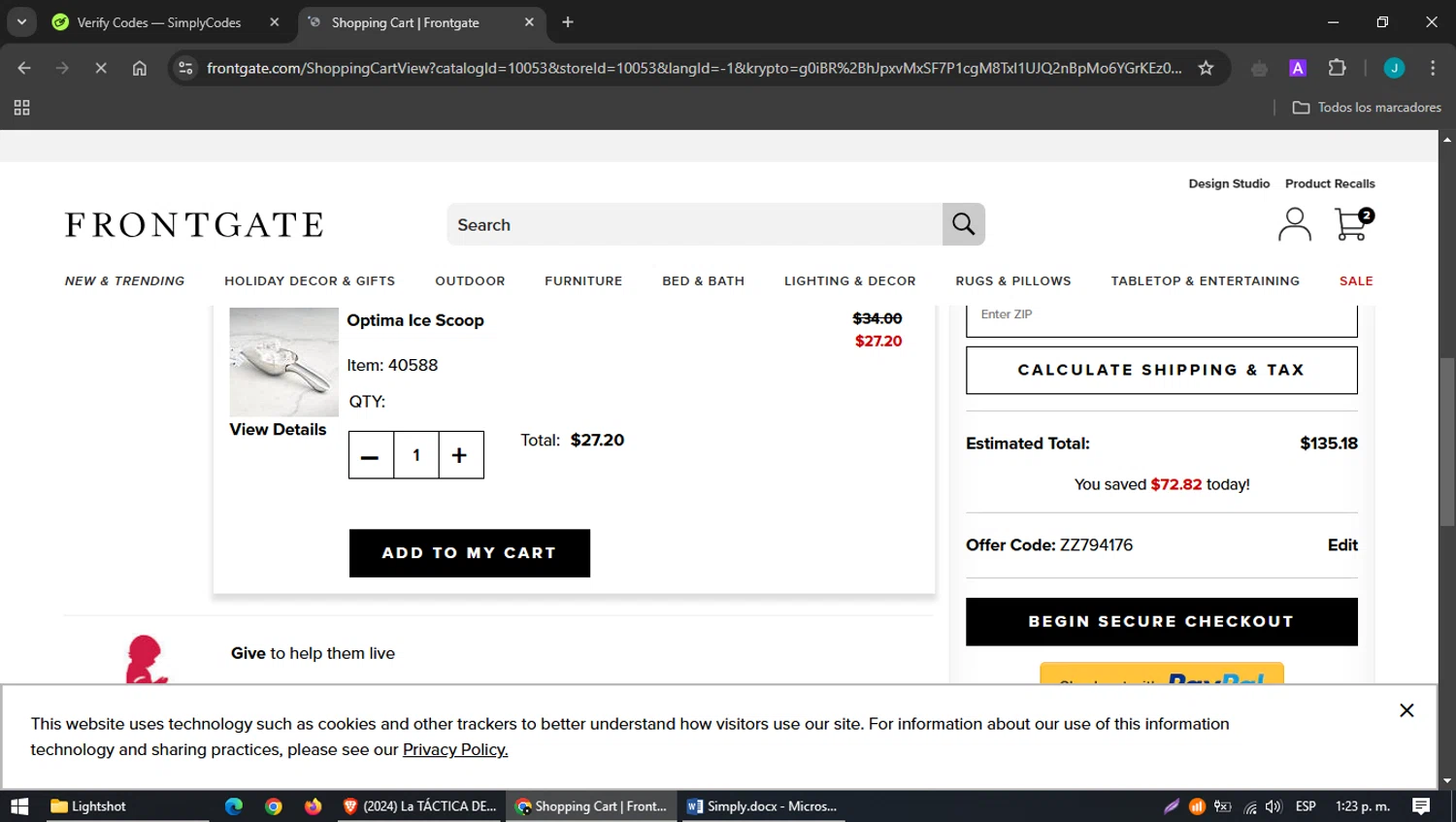Viewport: 1456px width, 822px height.
Task: Open Holiday Decor & Gifts menu
Action: 310,281
